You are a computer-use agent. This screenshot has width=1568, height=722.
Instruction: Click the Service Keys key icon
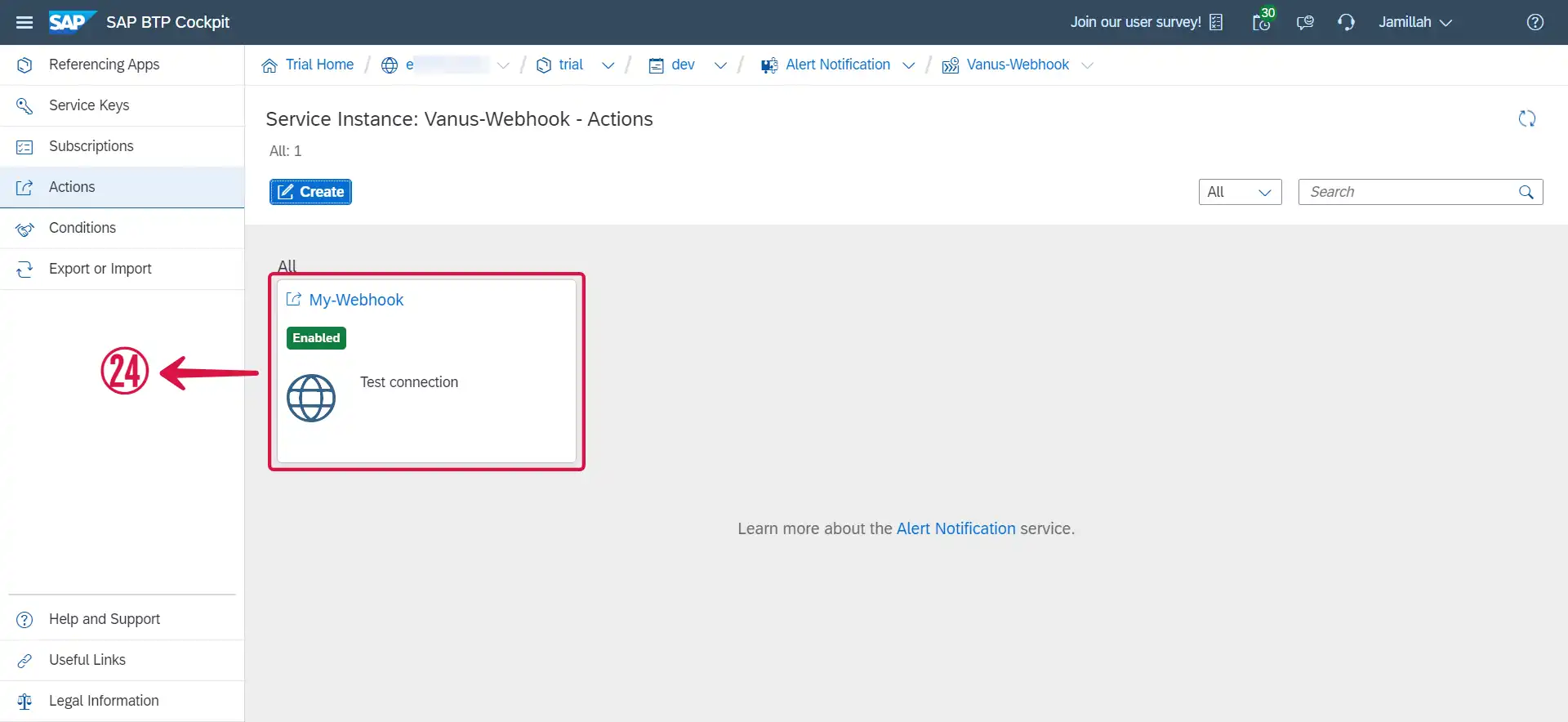coord(24,105)
